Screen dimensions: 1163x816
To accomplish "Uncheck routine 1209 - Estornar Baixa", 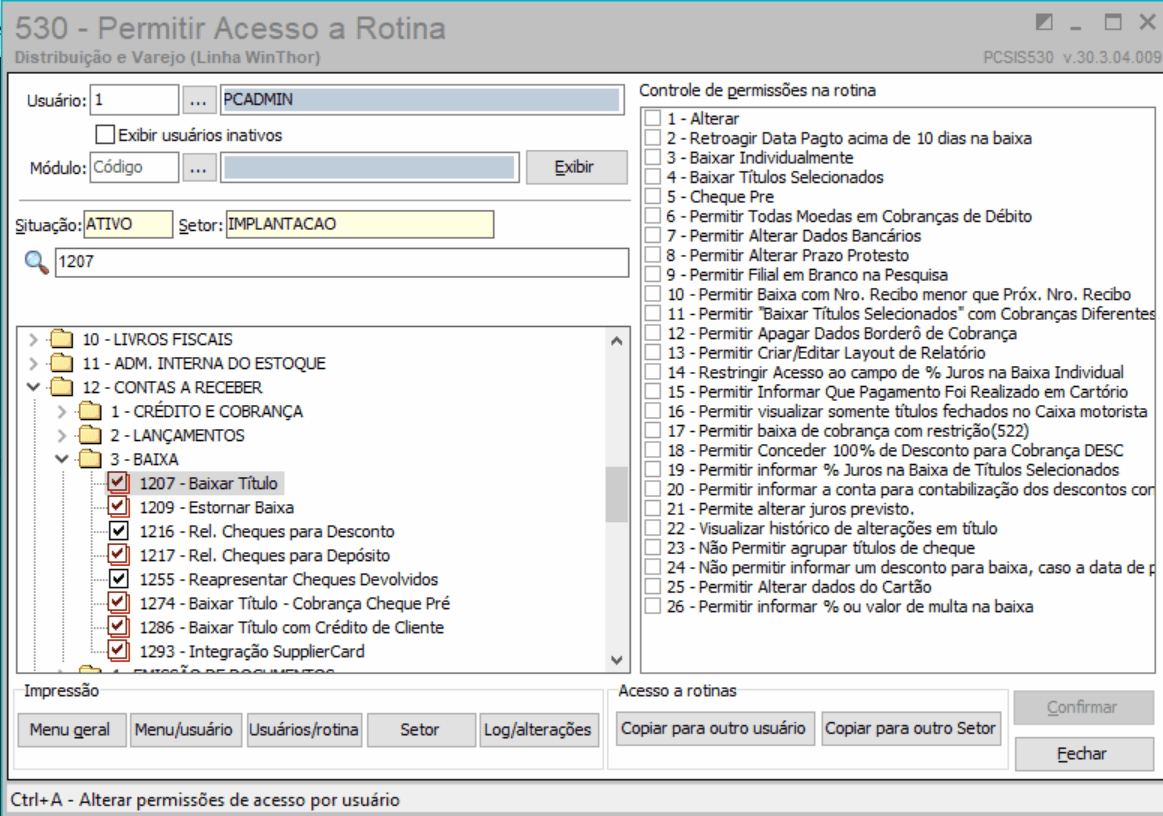I will point(118,507).
